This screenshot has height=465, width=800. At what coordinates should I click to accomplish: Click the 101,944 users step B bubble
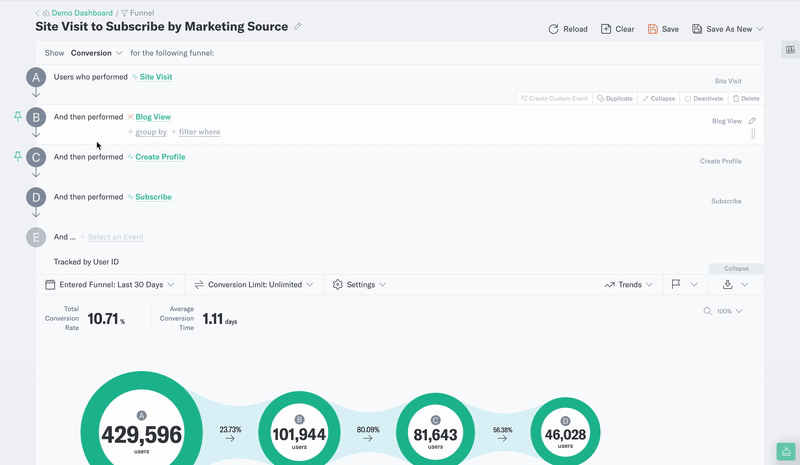299,432
